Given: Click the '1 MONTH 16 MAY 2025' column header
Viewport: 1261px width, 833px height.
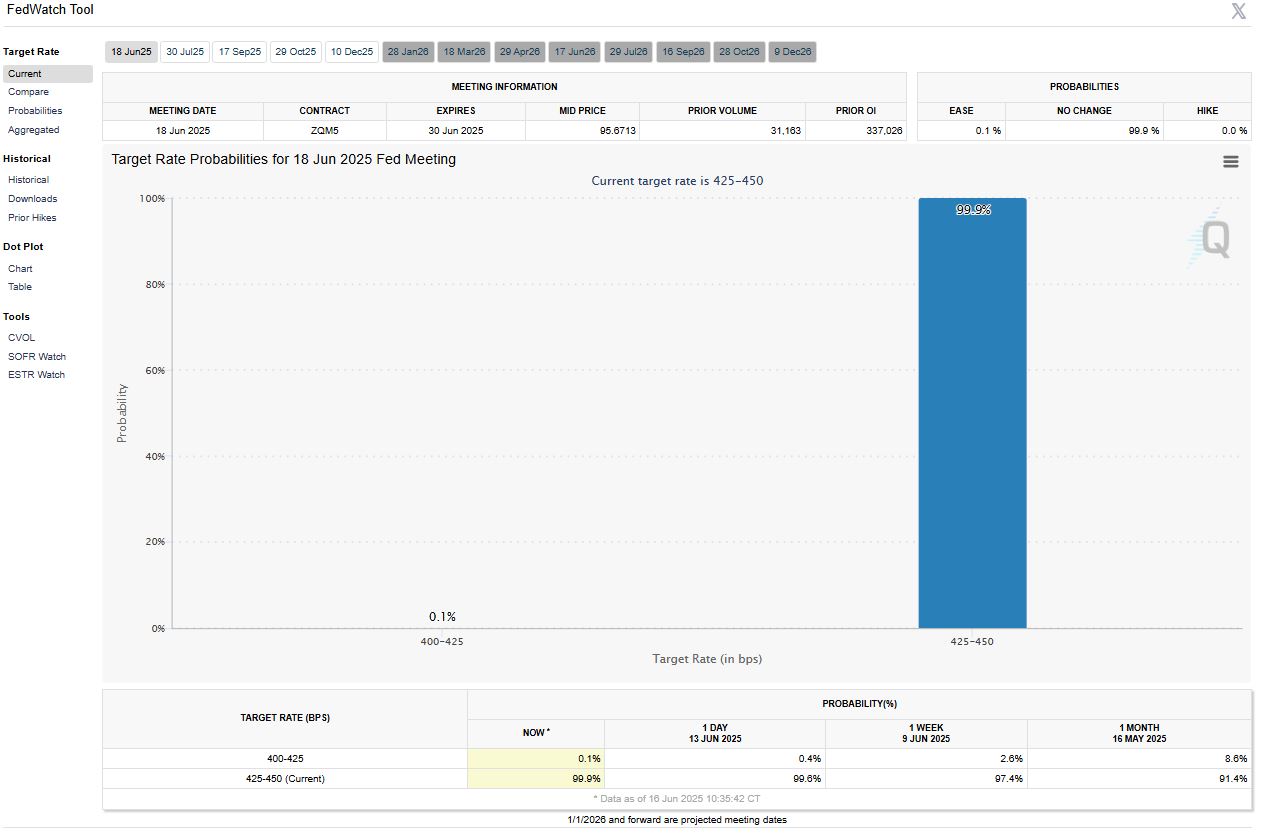Looking at the screenshot, I should point(1139,733).
